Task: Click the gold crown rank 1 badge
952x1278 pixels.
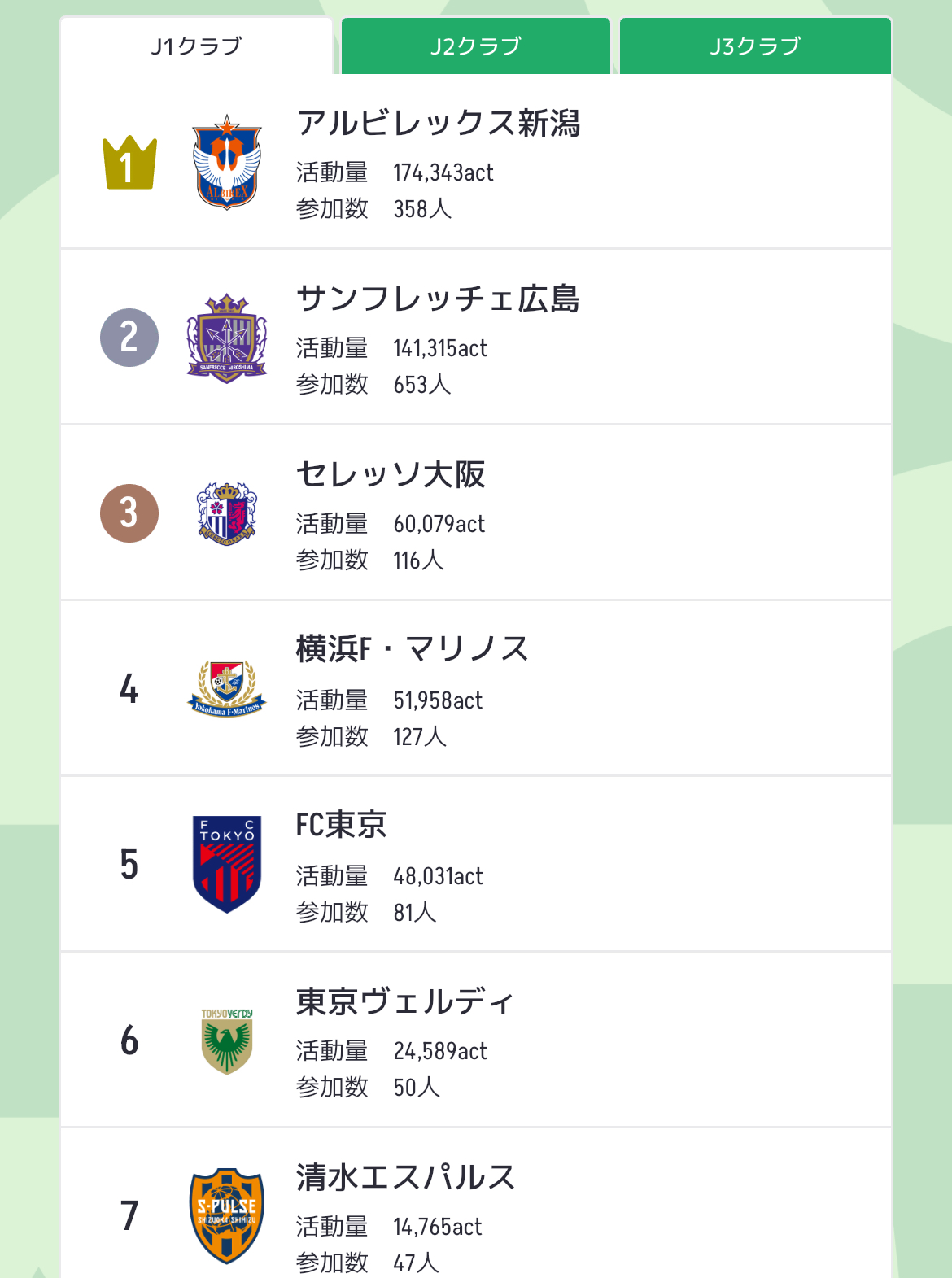Action: pos(129,163)
